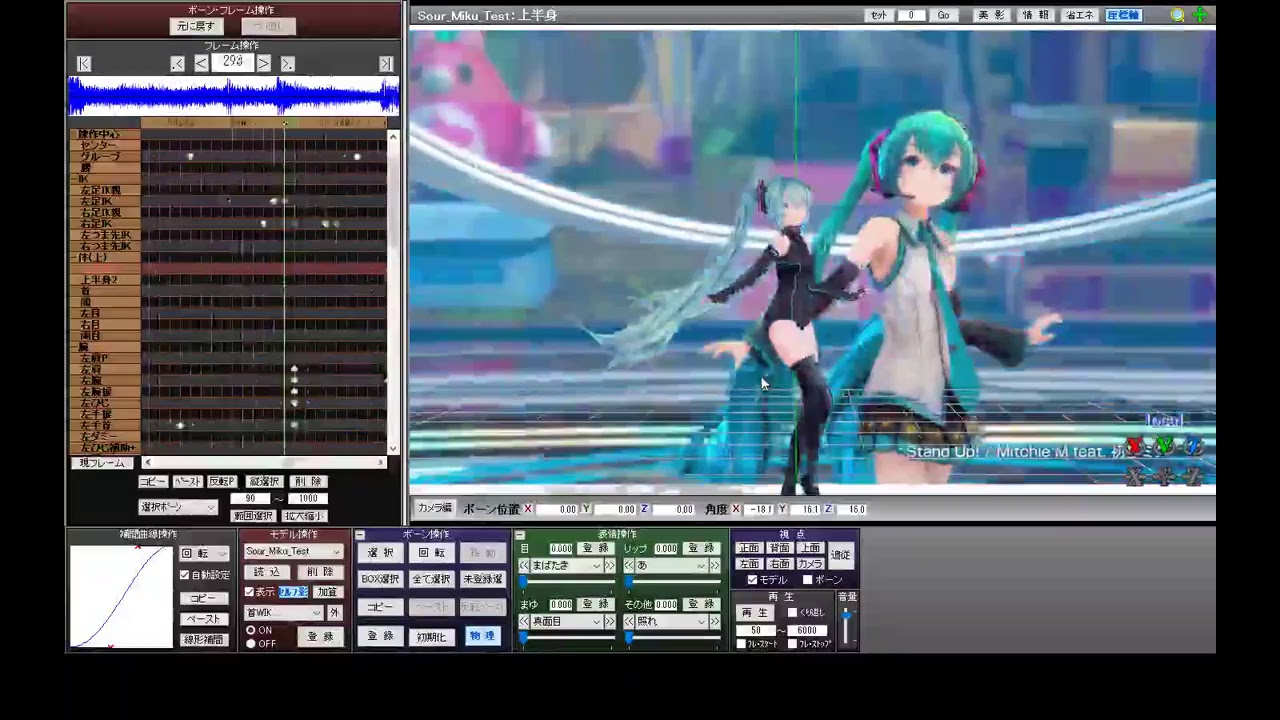Jump to the first frame

pyautogui.click(x=84, y=64)
